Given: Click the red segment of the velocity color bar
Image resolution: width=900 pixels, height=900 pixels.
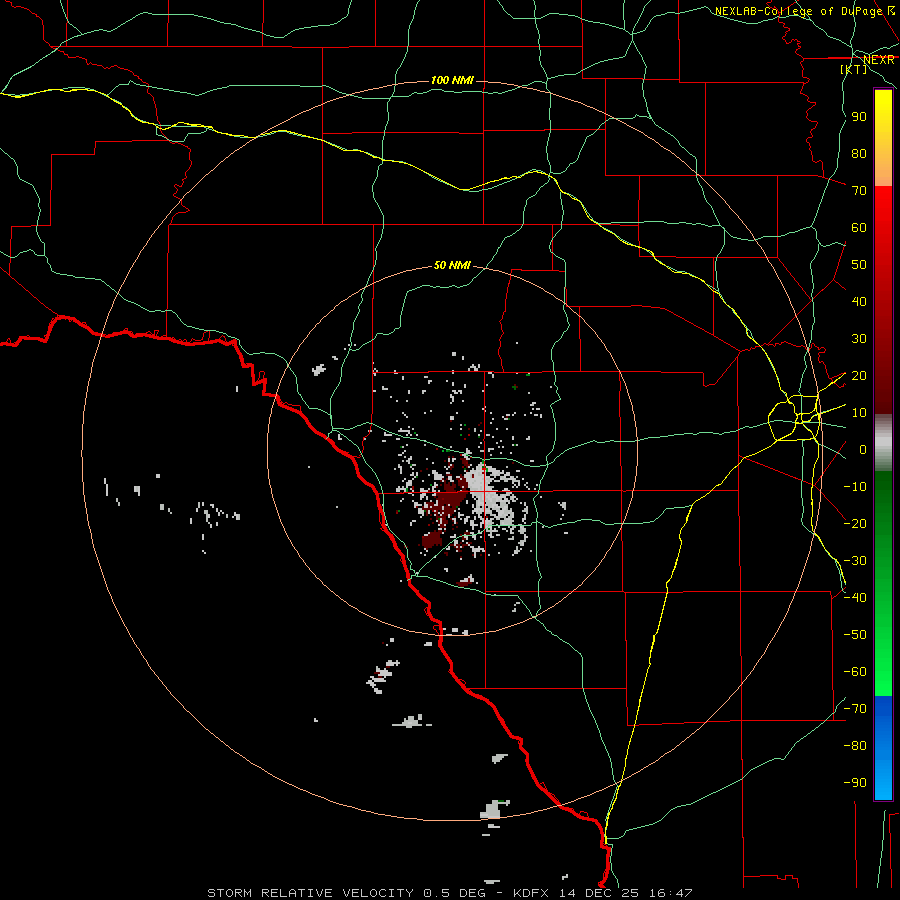Looking at the screenshot, I should [x=883, y=300].
